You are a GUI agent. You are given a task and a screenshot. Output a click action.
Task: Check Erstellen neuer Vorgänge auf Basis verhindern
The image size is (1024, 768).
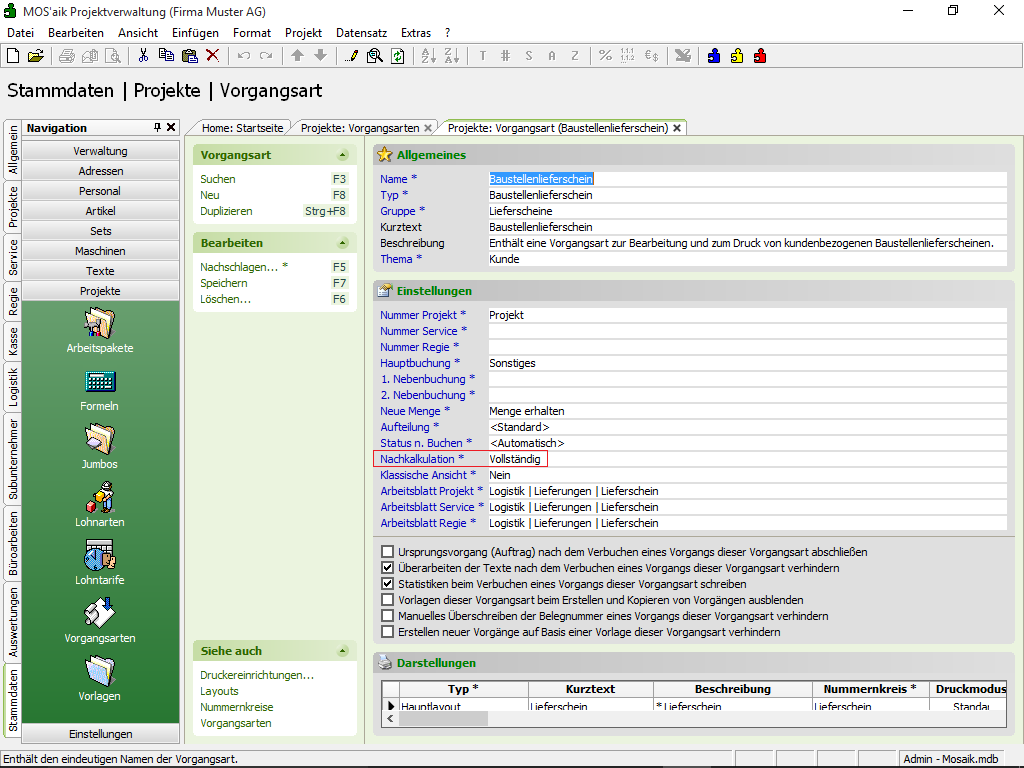[x=388, y=632]
